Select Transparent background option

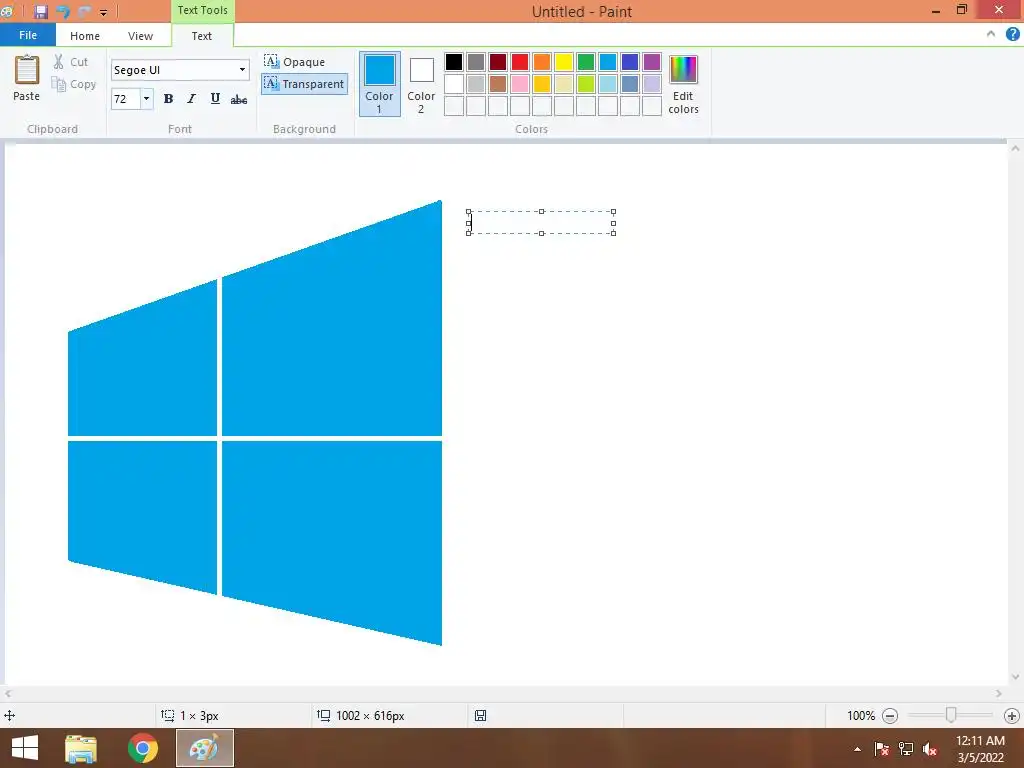[304, 84]
